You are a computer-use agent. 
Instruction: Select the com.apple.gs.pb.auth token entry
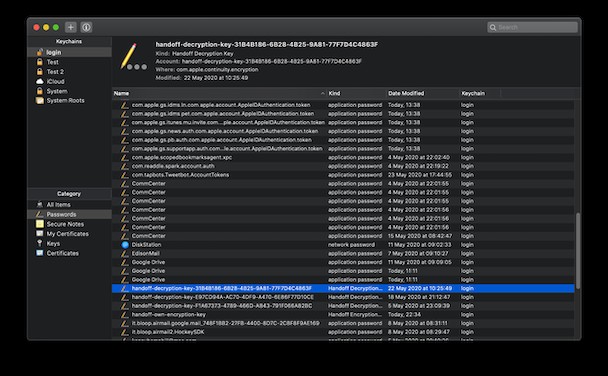coord(343,140)
